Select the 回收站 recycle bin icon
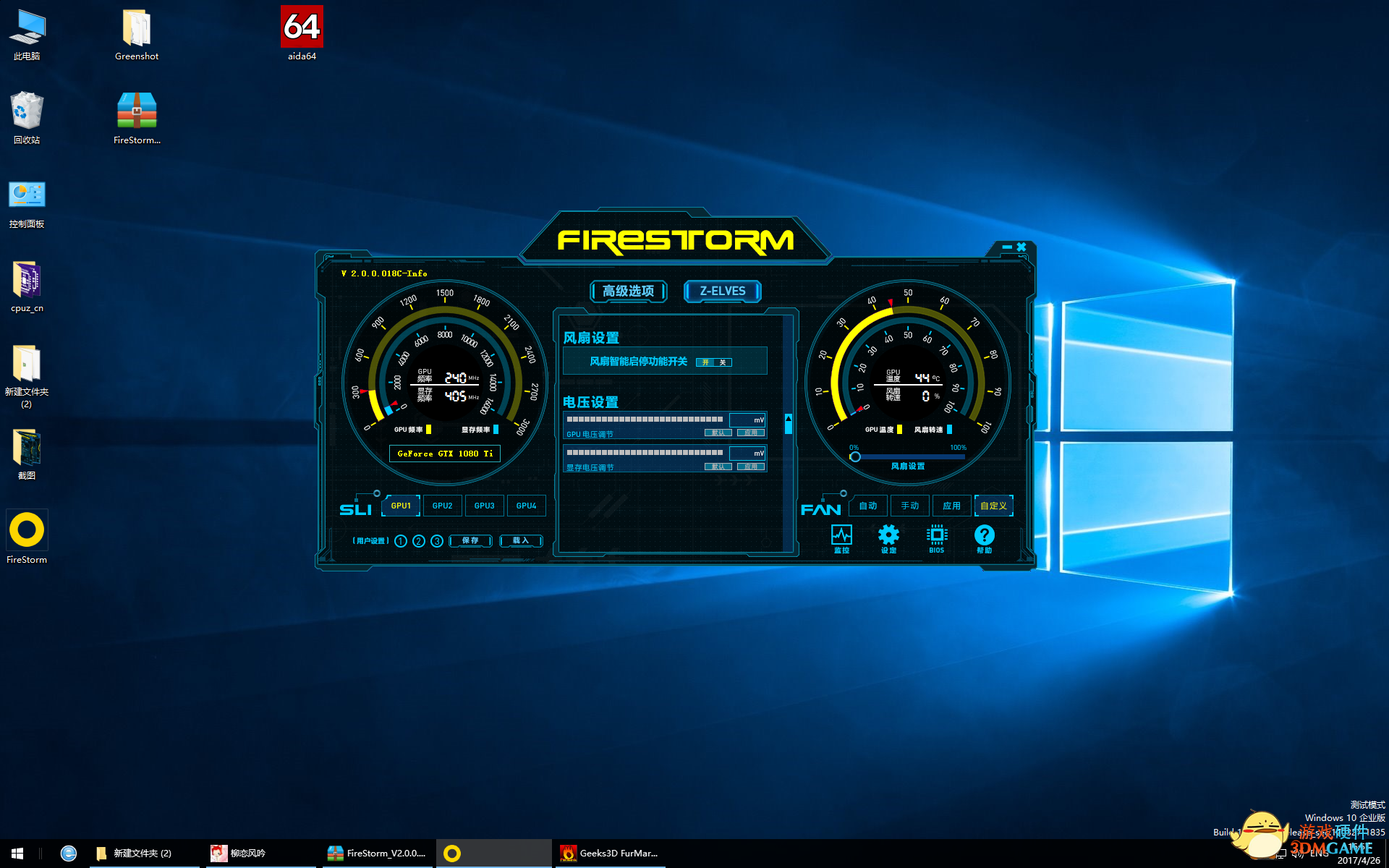The height and width of the screenshot is (868, 1389). click(x=27, y=118)
